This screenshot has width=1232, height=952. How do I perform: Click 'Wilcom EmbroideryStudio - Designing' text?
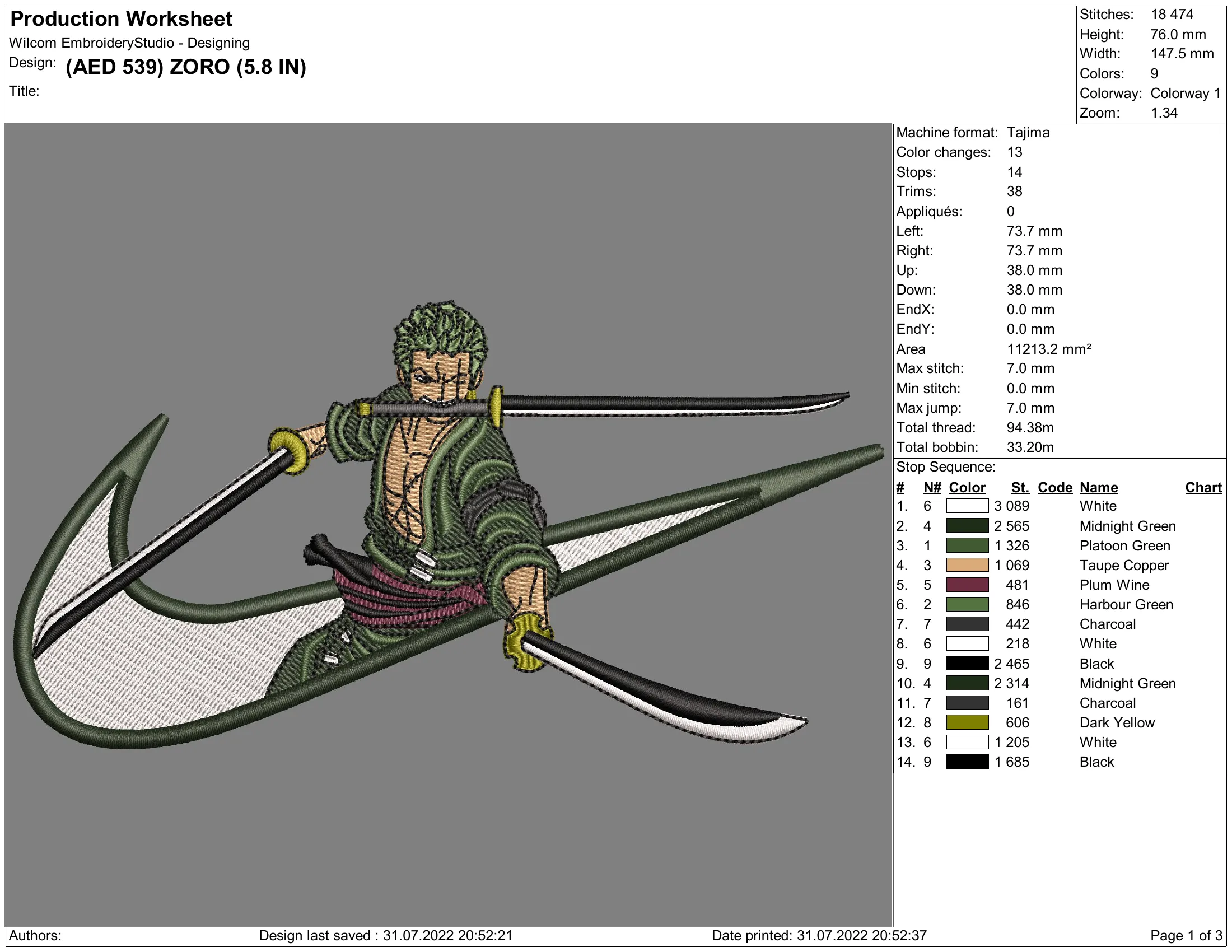tap(129, 43)
